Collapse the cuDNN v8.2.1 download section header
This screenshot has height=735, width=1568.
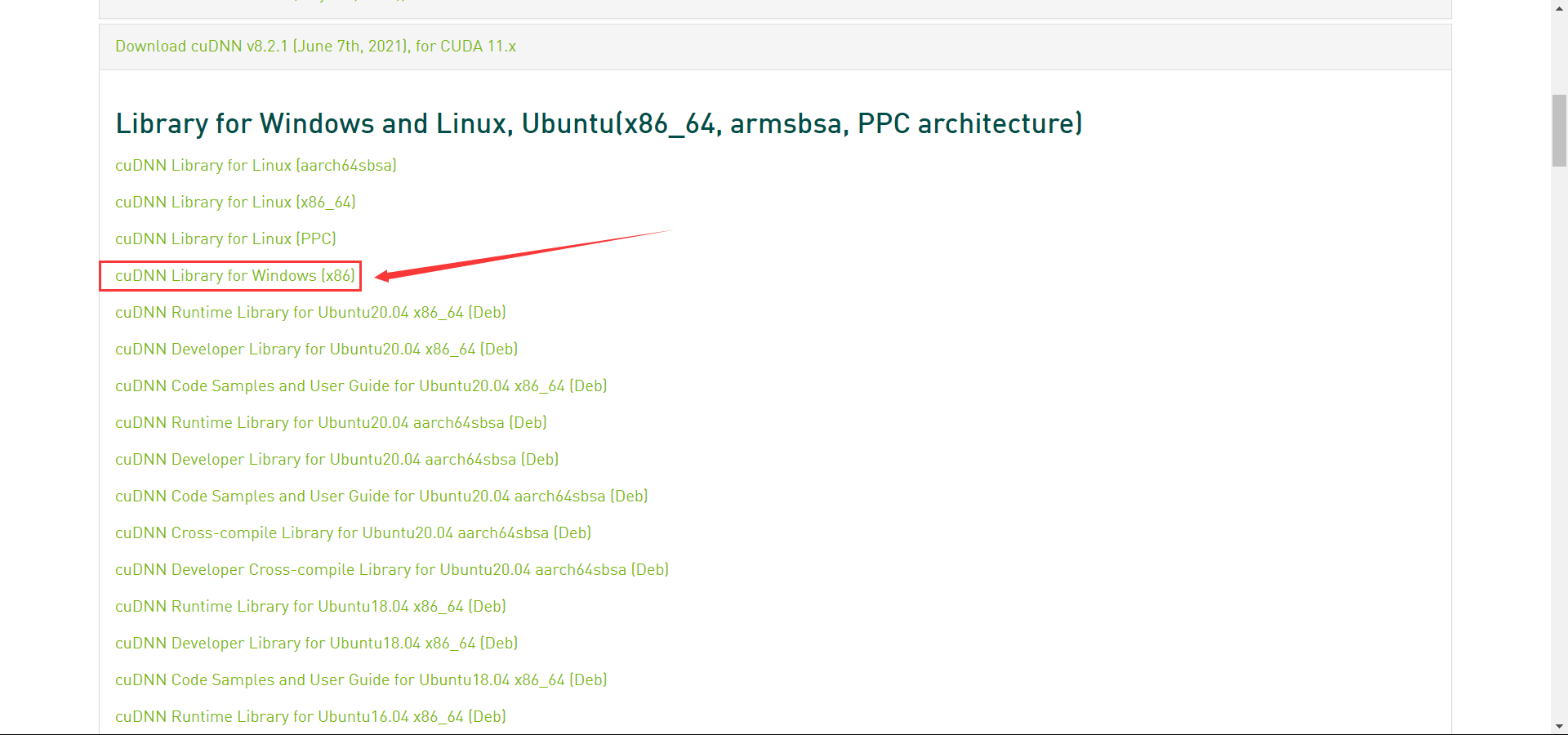315,47
